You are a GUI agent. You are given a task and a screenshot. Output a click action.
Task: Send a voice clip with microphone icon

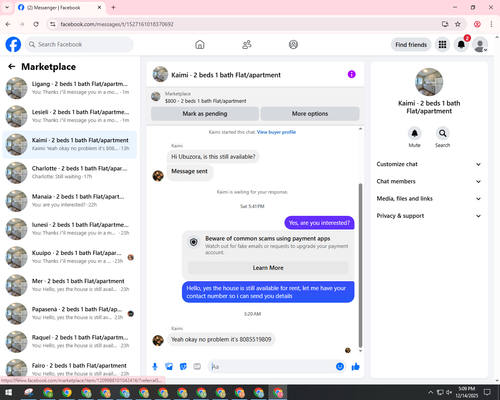click(155, 367)
